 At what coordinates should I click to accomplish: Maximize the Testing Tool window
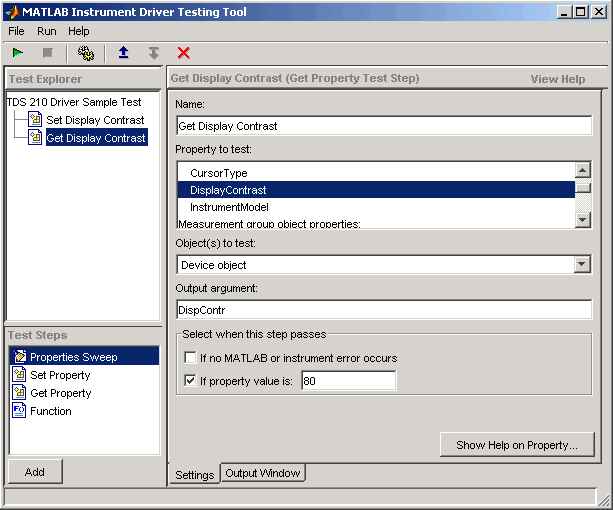click(581, 12)
